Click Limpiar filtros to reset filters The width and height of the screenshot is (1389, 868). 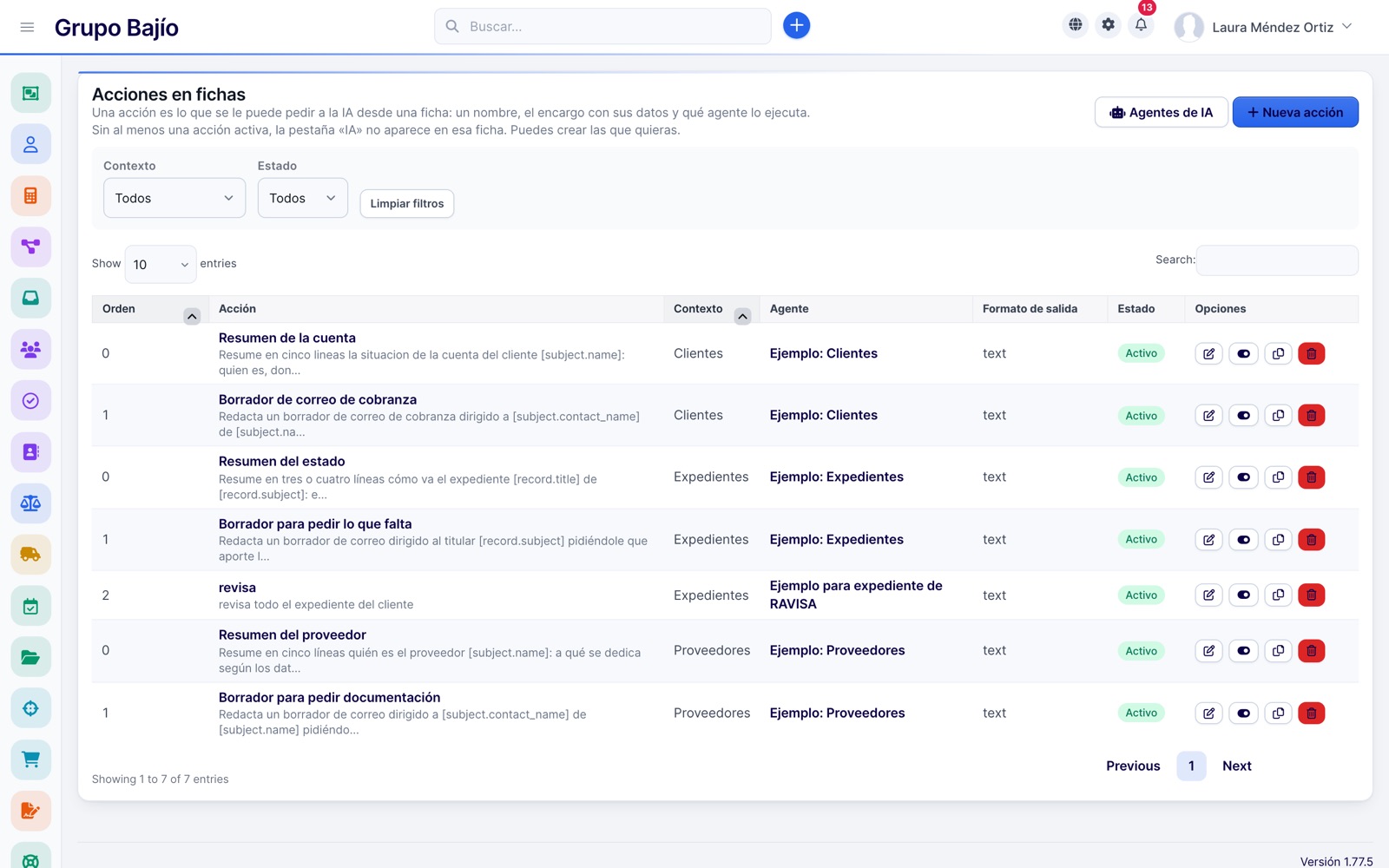pos(407,203)
